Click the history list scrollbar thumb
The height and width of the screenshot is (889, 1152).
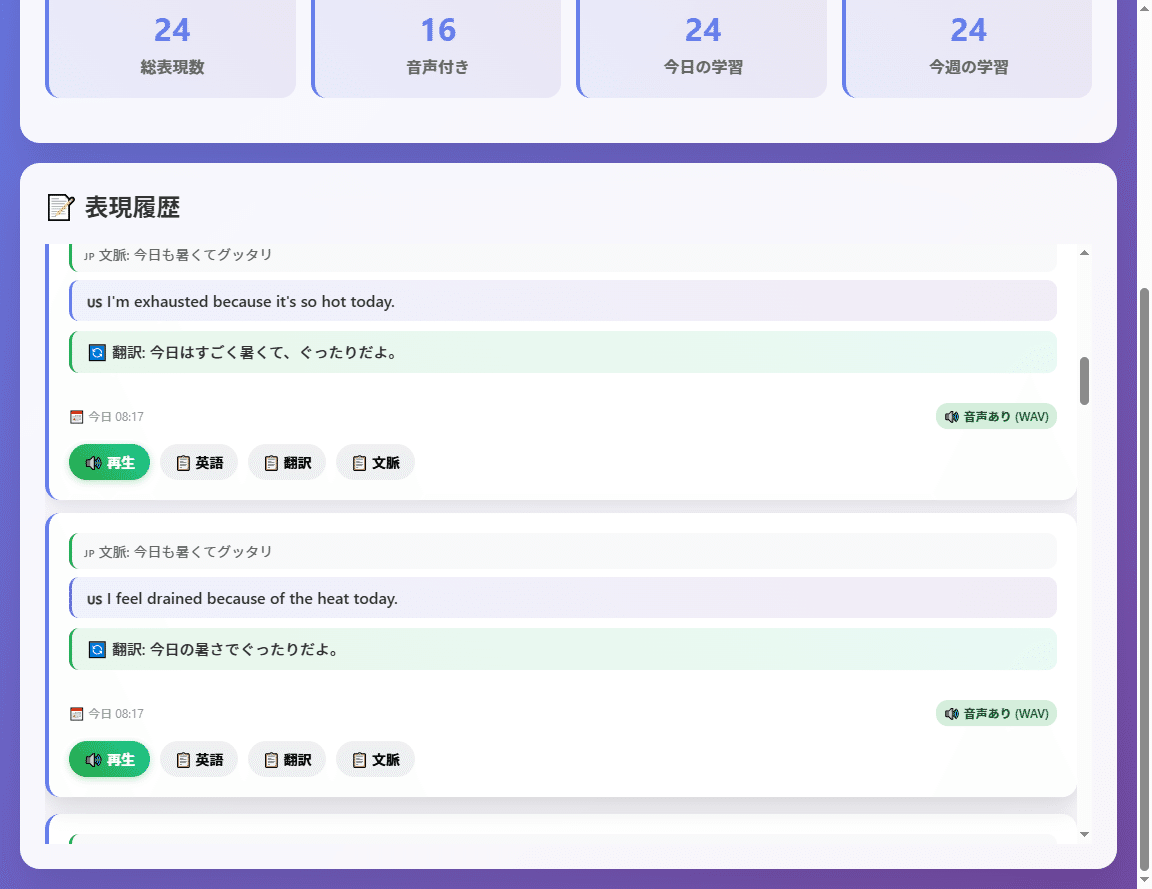click(x=1084, y=380)
